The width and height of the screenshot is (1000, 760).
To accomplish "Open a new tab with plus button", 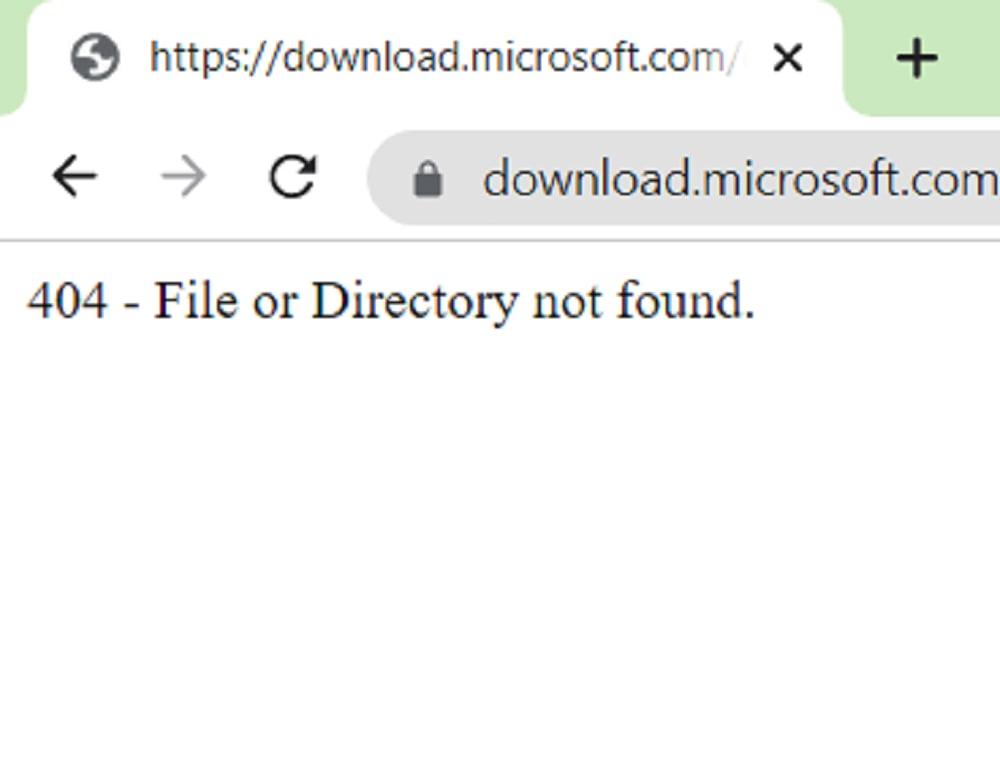I will click(x=917, y=58).
